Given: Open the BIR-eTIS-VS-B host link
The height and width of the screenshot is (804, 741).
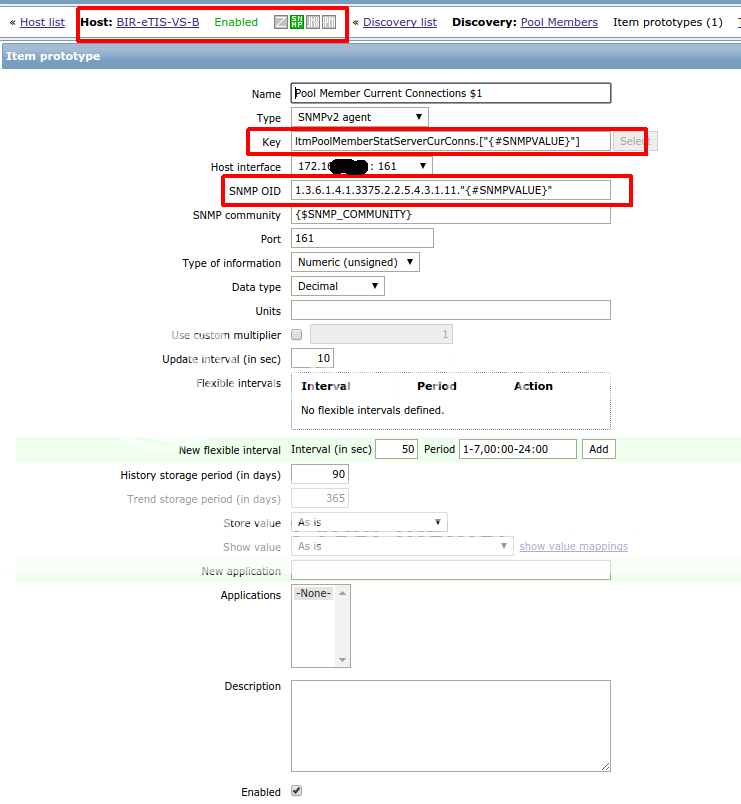Looking at the screenshot, I should coord(157,22).
